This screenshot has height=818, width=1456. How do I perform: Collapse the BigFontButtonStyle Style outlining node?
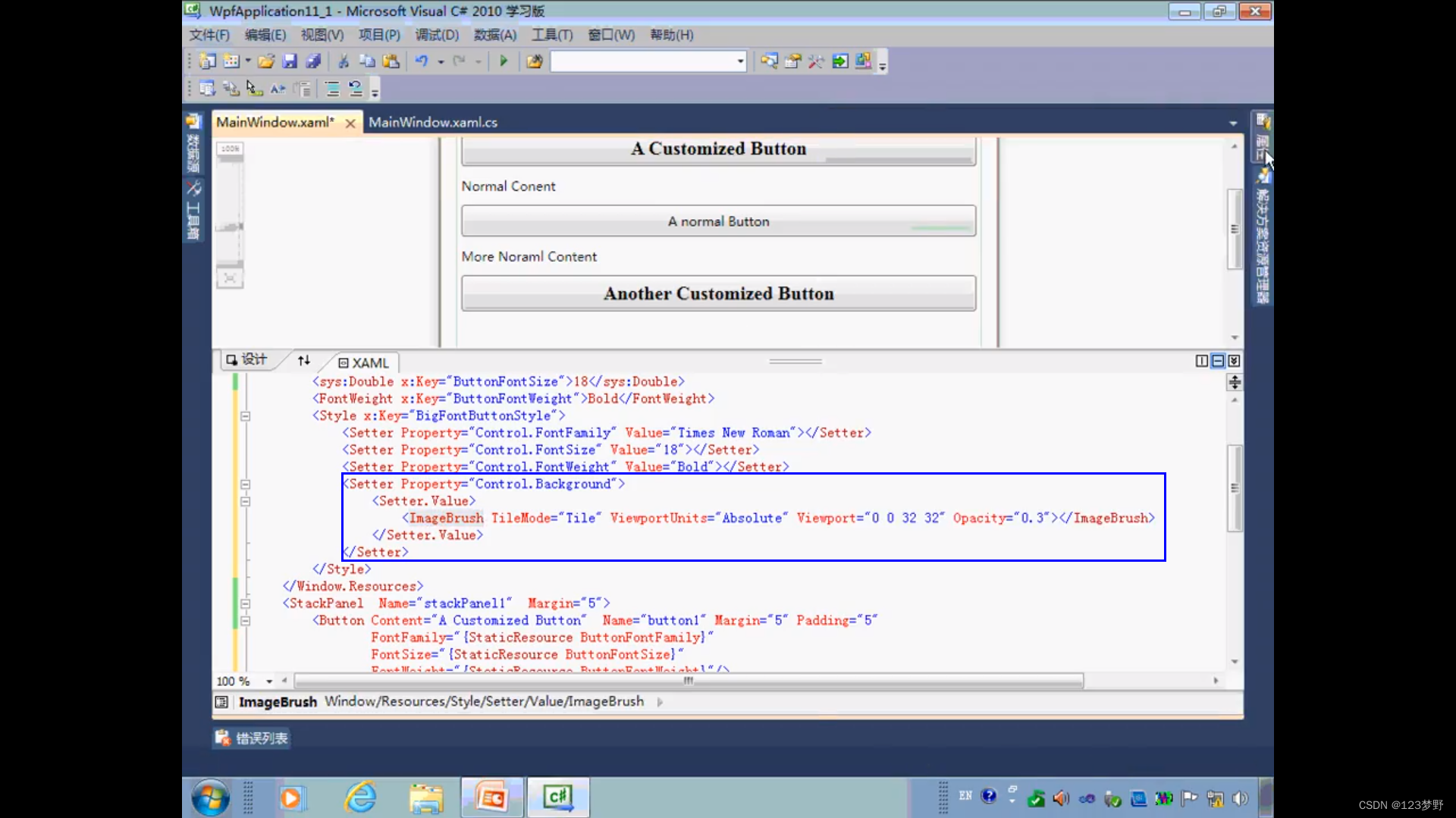pyautogui.click(x=245, y=416)
